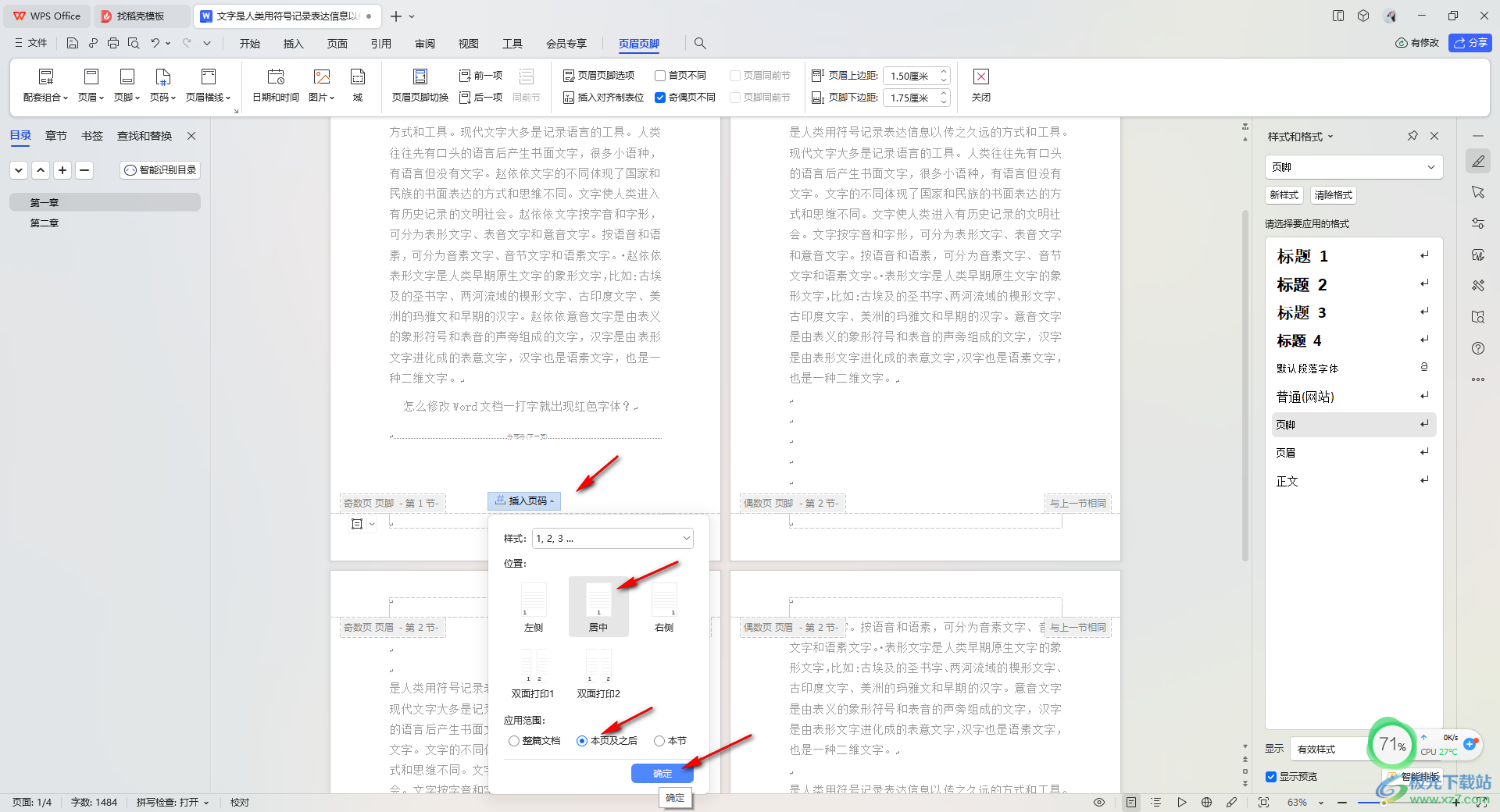Select the 本页及之后 radio option
Image resolution: width=1500 pixels, height=812 pixels.
click(582, 741)
